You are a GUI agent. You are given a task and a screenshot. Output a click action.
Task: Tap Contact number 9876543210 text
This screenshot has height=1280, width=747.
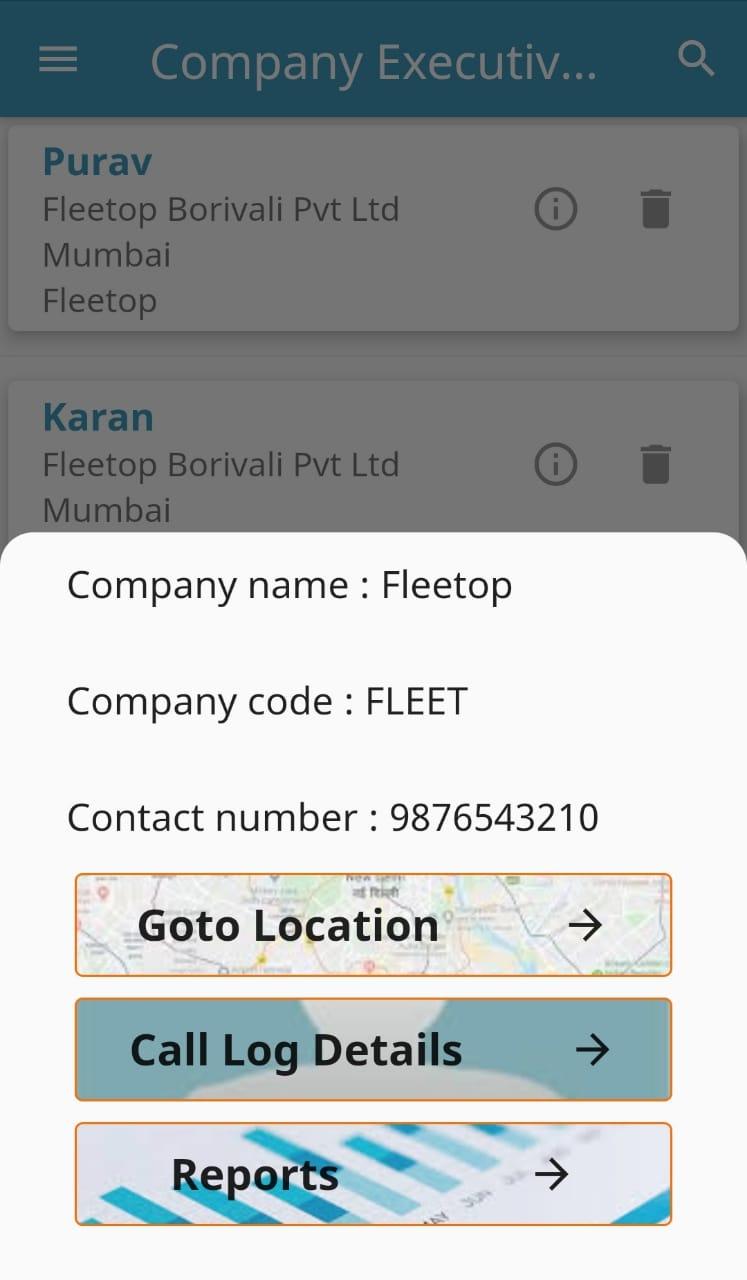pyautogui.click(x=333, y=817)
